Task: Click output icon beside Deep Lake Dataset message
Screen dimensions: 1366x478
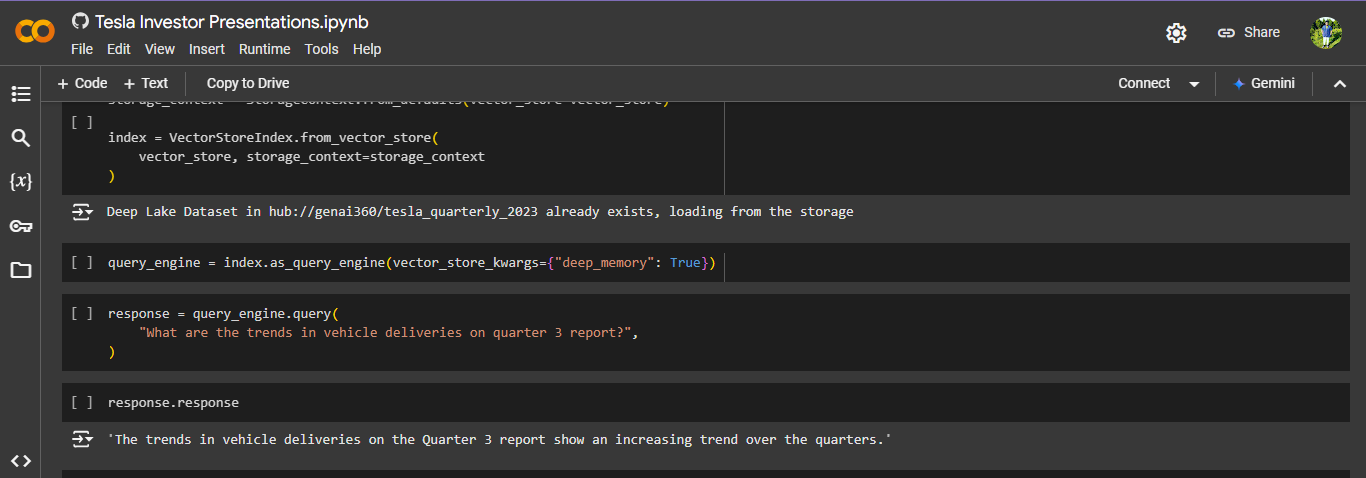Action: click(x=82, y=212)
